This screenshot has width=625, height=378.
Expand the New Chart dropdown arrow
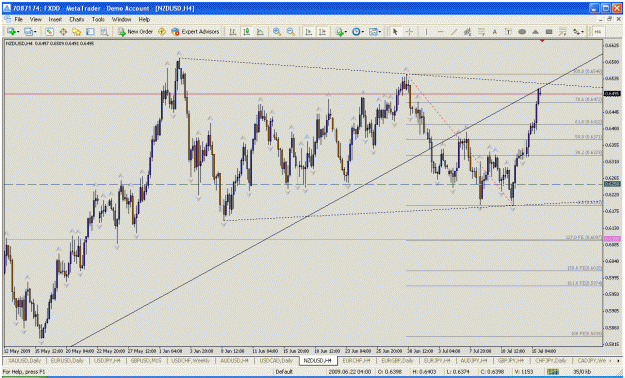tap(18, 32)
